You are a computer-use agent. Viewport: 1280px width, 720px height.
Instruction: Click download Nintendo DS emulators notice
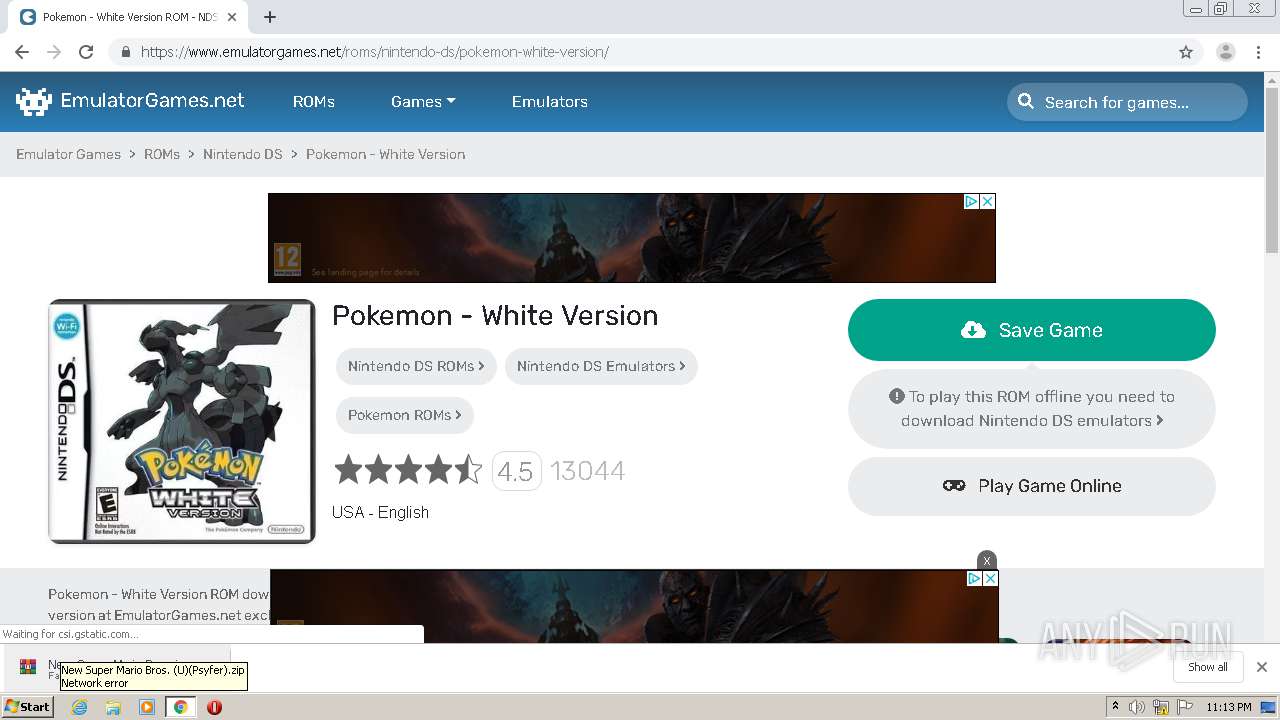point(1032,408)
